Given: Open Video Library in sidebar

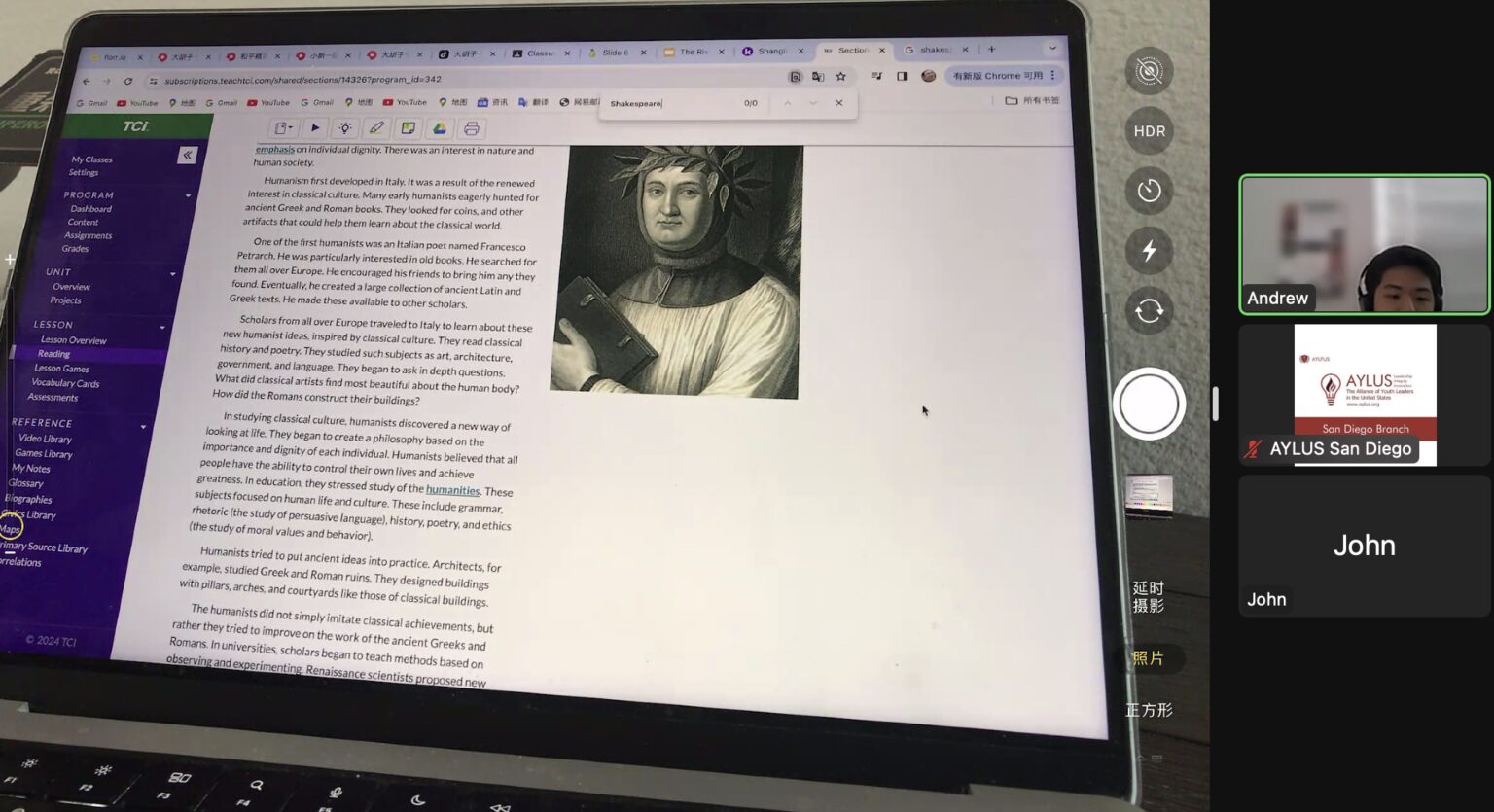Looking at the screenshot, I should click(x=45, y=439).
